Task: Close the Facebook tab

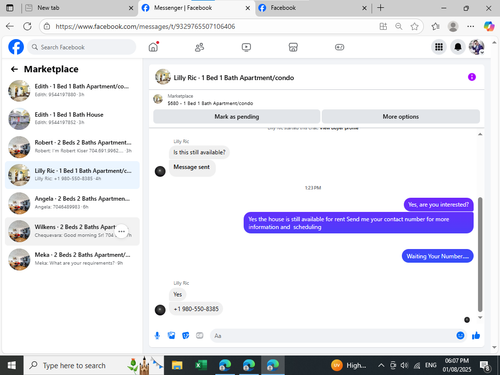Action: (x=364, y=8)
